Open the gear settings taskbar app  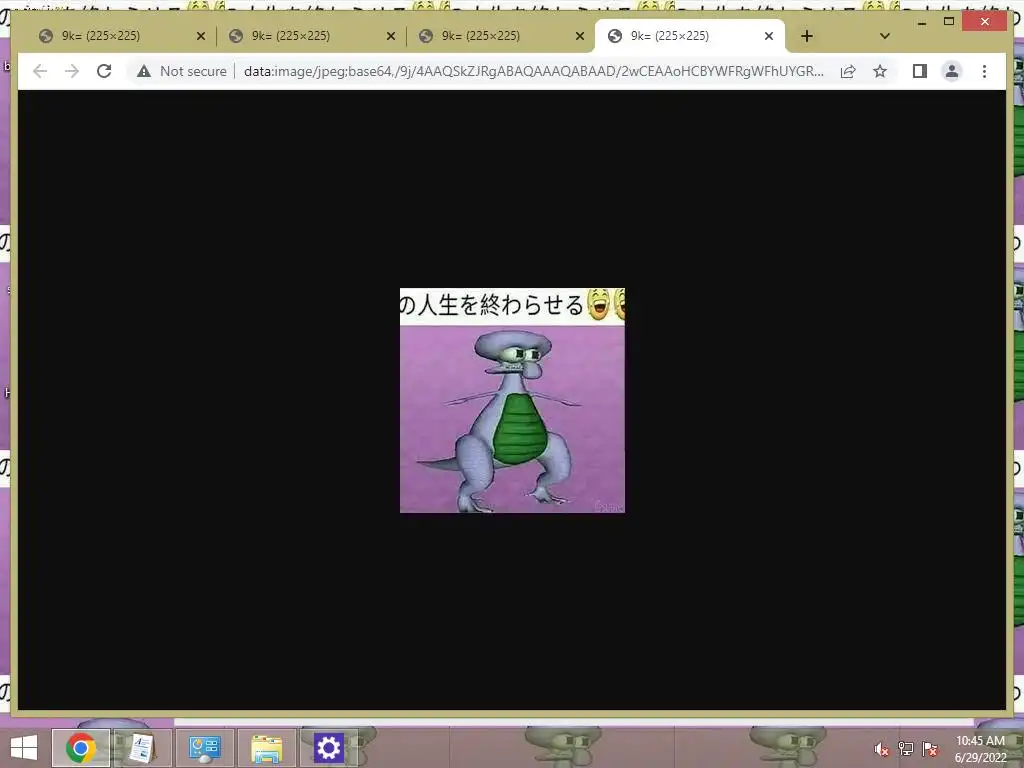328,748
